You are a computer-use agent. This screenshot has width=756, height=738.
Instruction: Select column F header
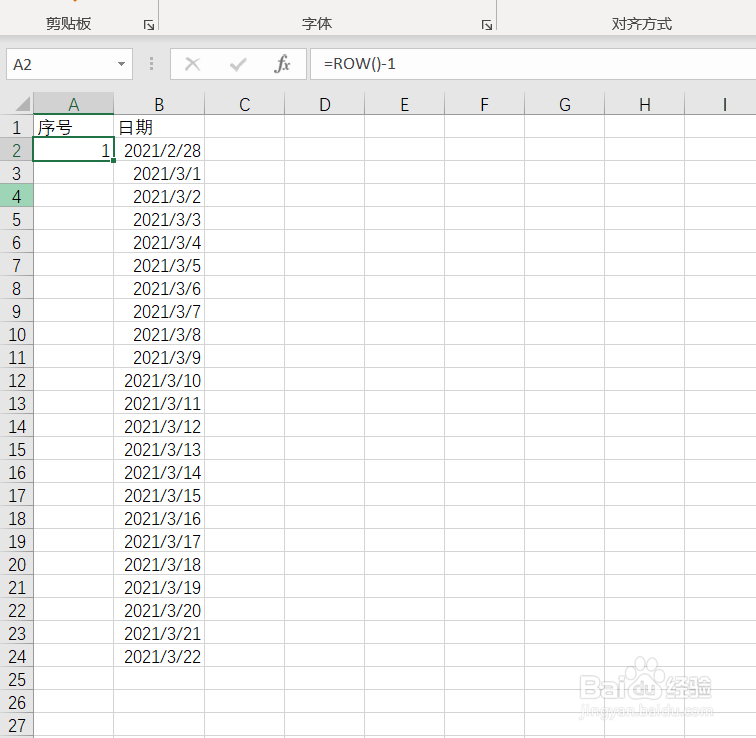coord(485,104)
